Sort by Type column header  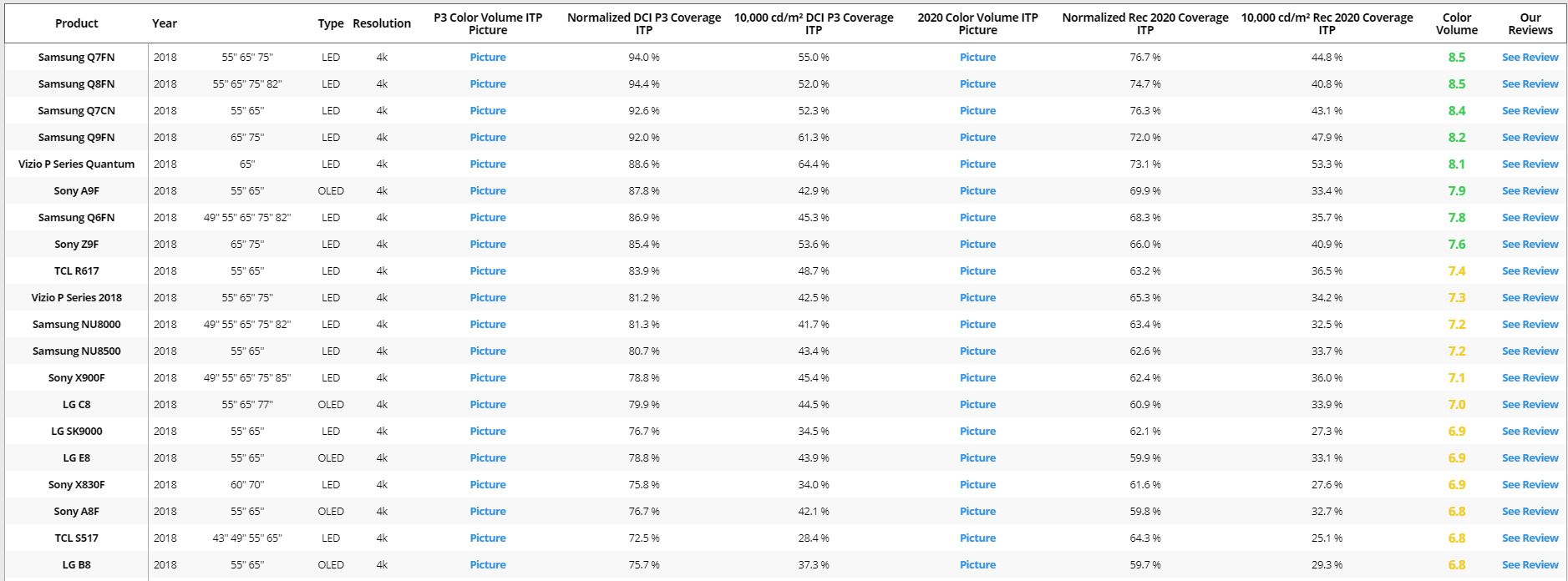[331, 23]
